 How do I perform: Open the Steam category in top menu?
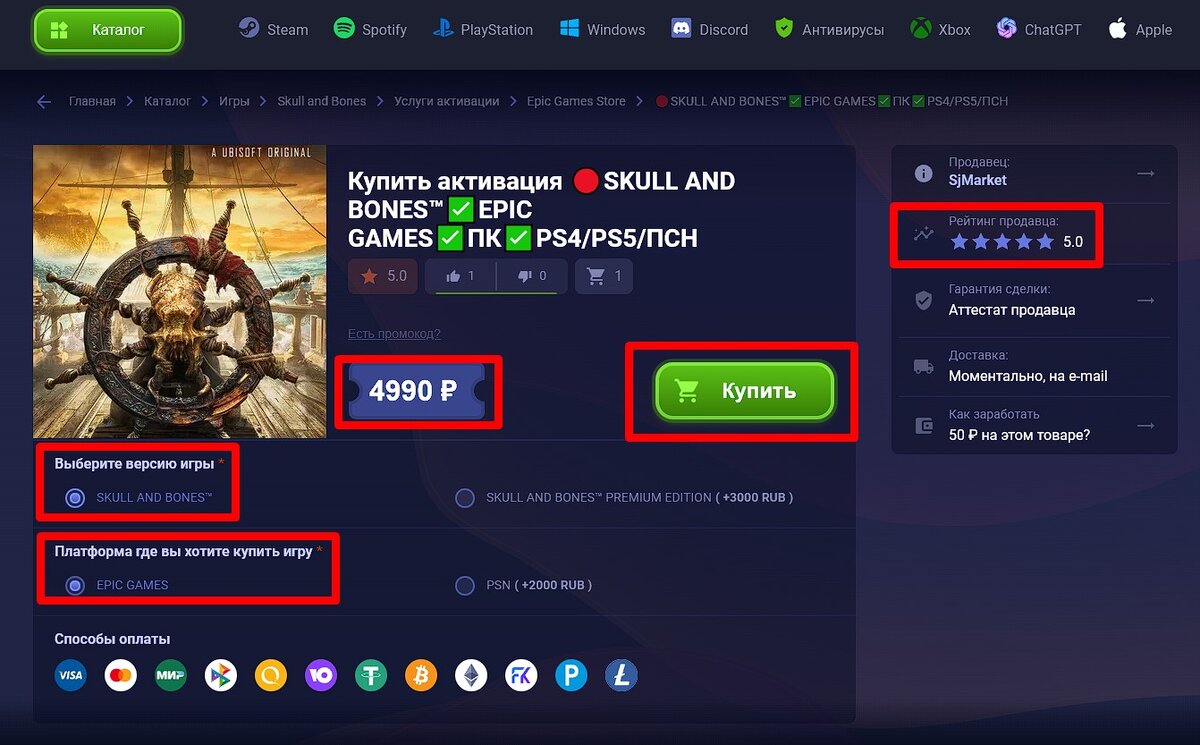click(273, 29)
